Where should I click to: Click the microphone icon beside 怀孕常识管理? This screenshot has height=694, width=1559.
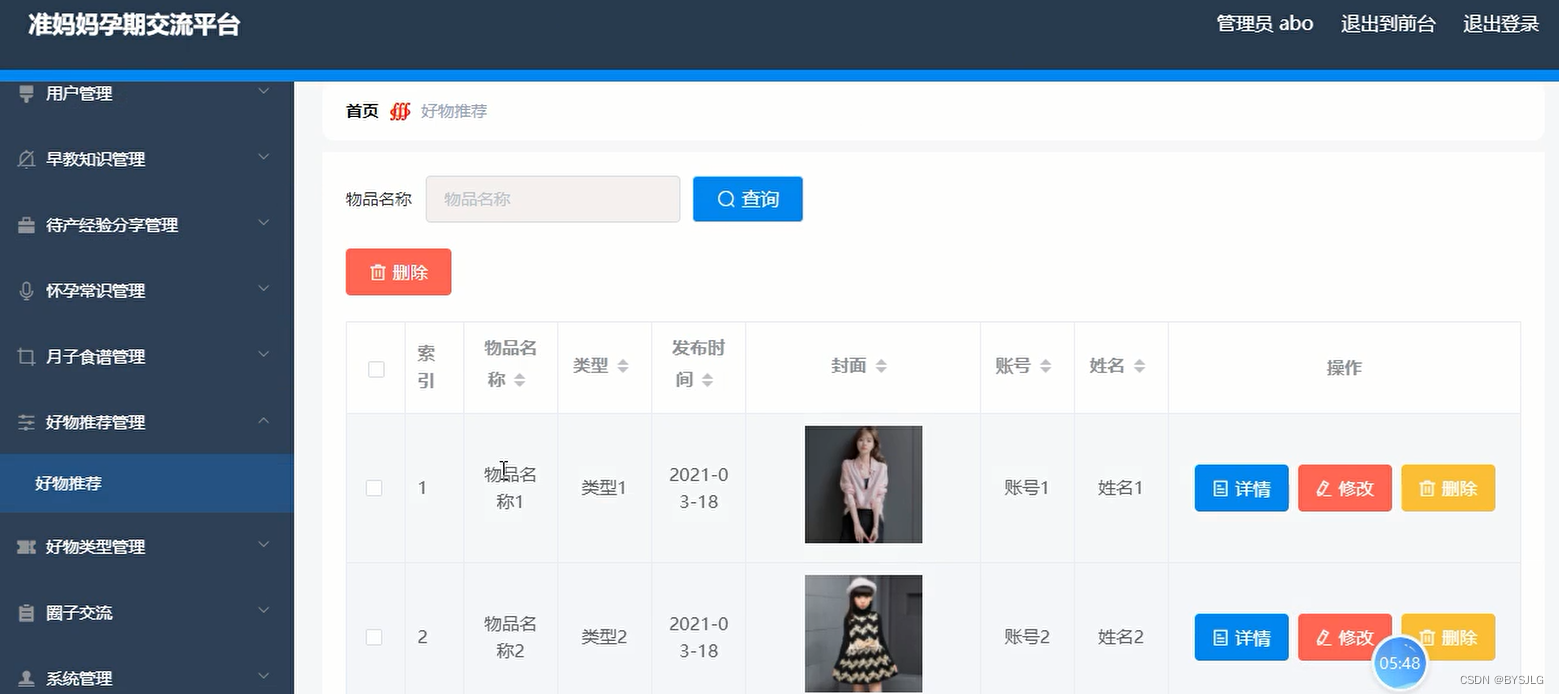[27, 291]
